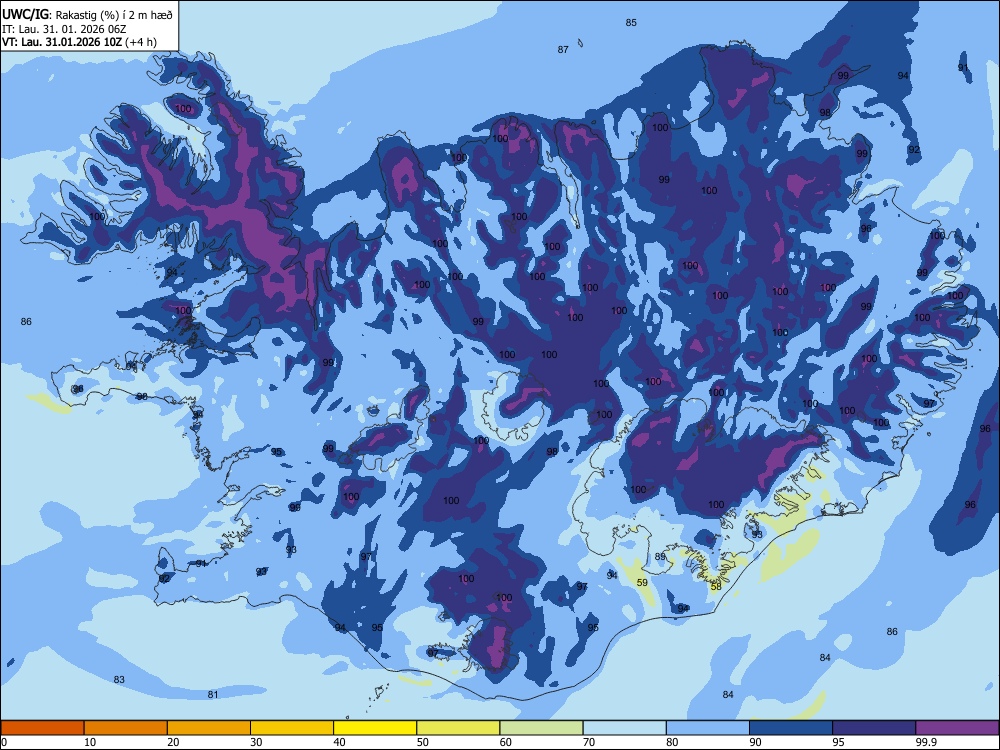Click the purple above-99.9 legend swatch
Image resolution: width=1000 pixels, height=750 pixels.
coord(957,728)
